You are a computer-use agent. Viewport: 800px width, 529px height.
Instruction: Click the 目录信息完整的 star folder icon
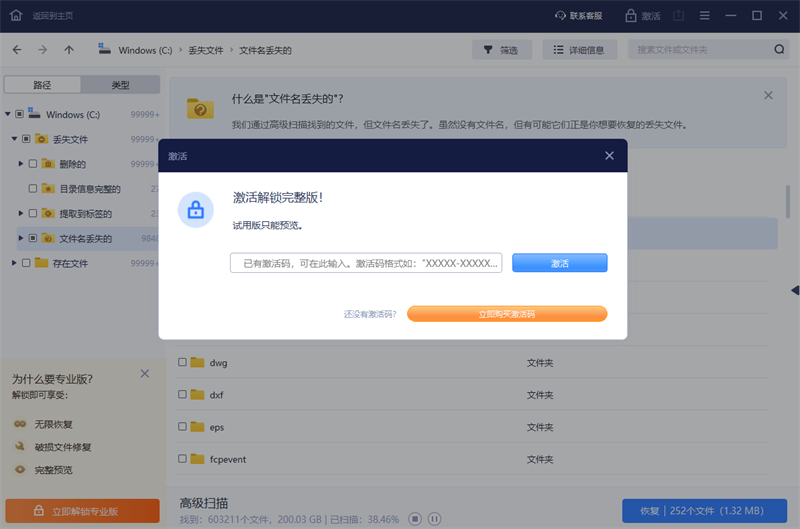point(48,188)
